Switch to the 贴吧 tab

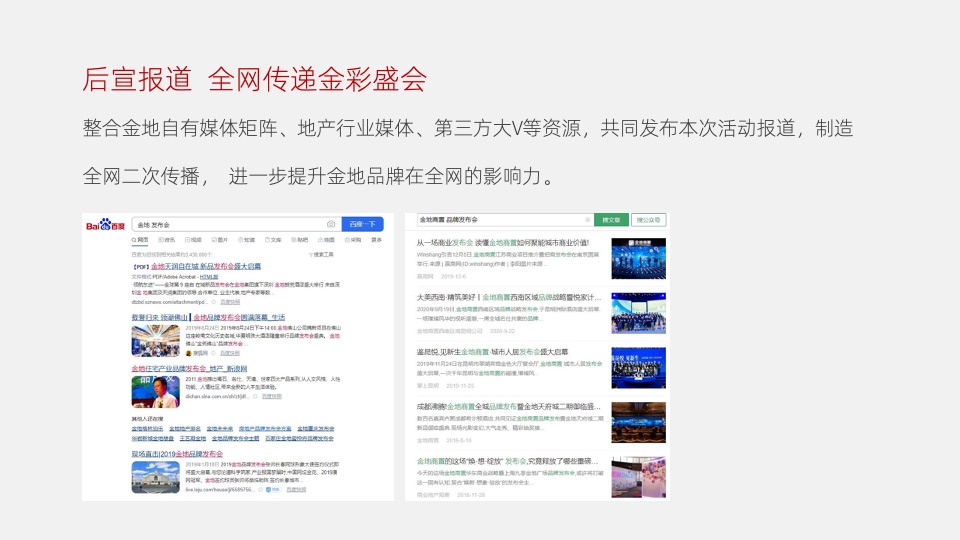(x=299, y=240)
